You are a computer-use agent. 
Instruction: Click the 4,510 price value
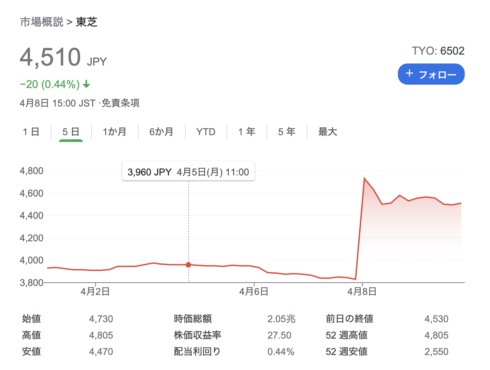pos(50,57)
